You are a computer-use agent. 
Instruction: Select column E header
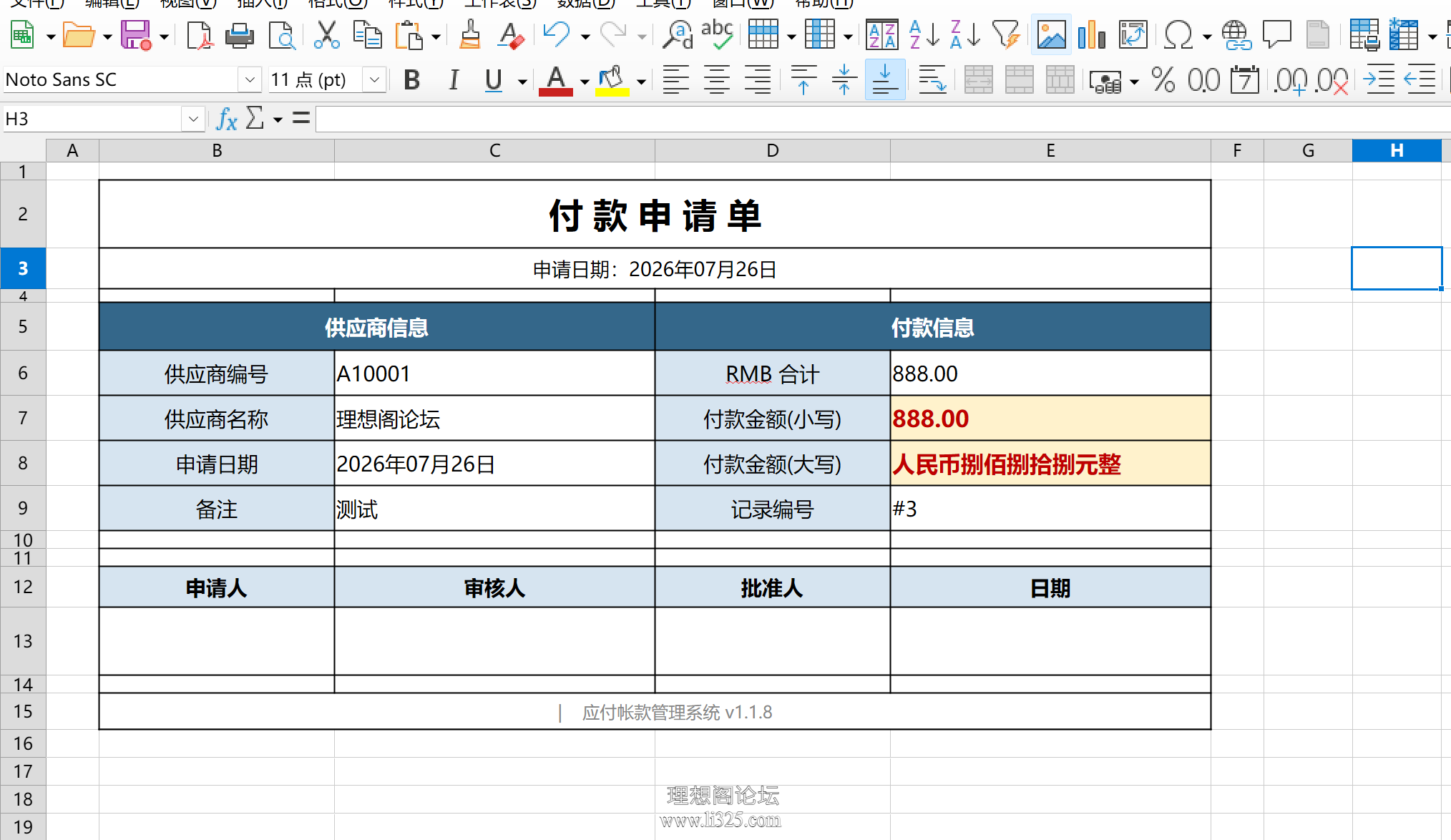pyautogui.click(x=1050, y=150)
